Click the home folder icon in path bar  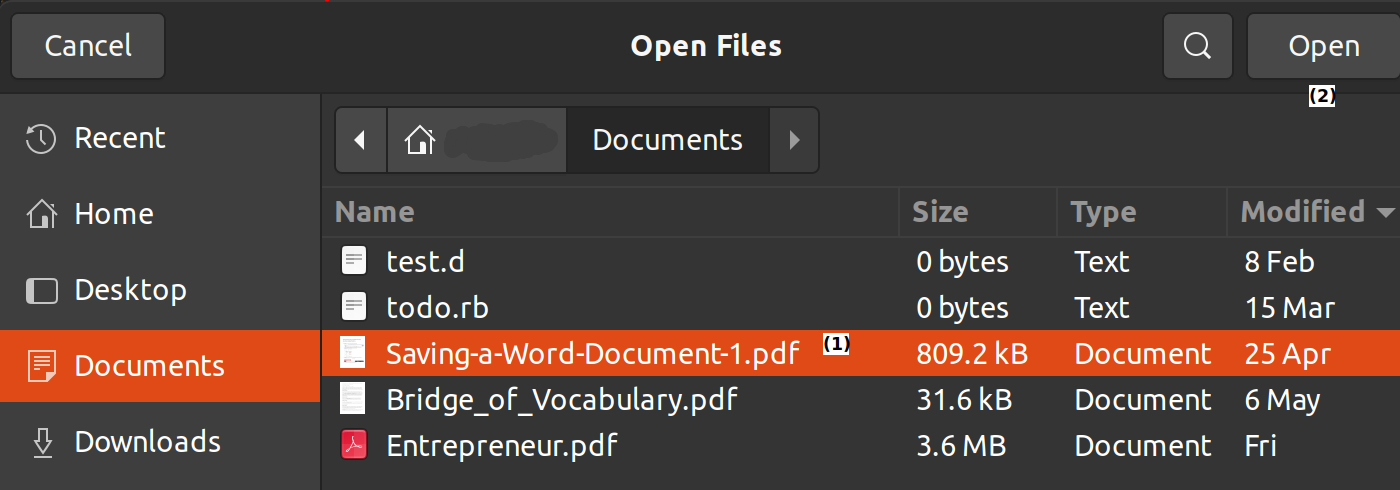[420, 141]
